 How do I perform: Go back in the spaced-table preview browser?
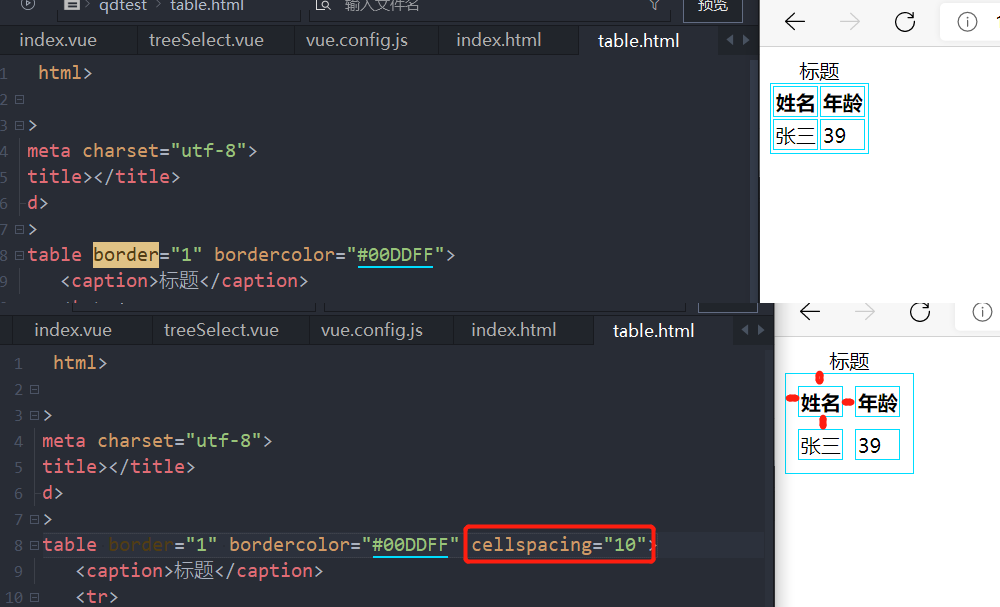click(810, 312)
